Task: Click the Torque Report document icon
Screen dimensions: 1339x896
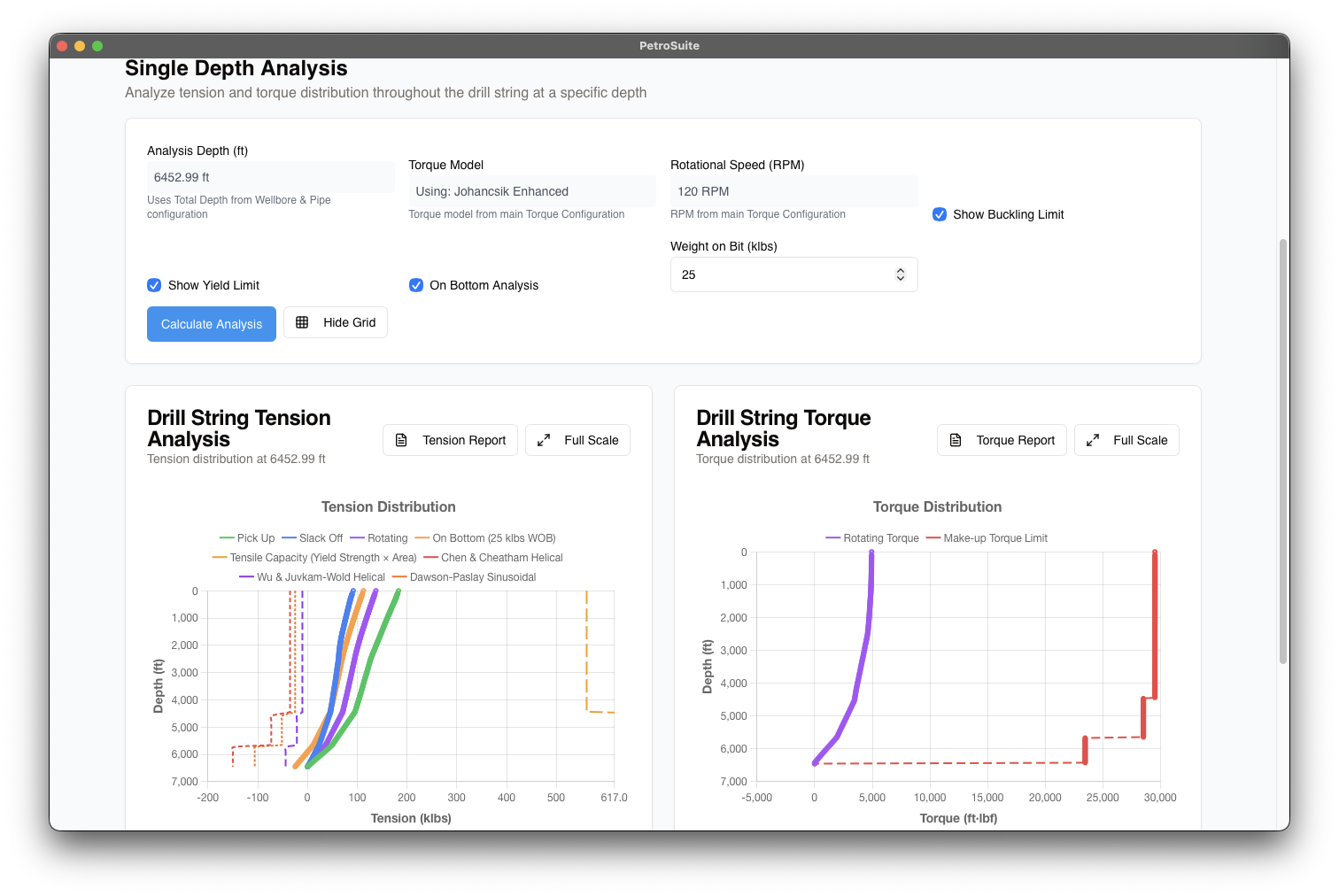Action: [x=955, y=440]
